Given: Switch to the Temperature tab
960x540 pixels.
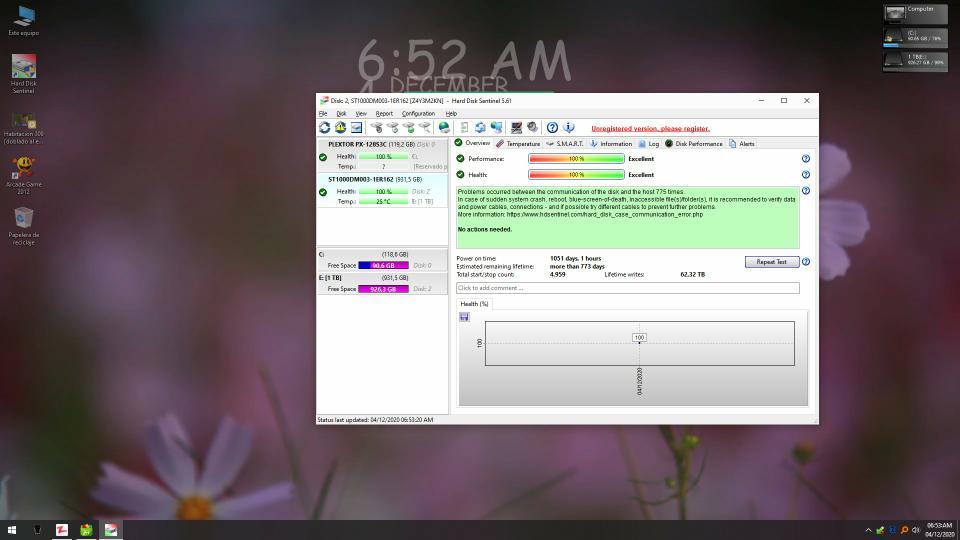Looking at the screenshot, I should point(518,144).
